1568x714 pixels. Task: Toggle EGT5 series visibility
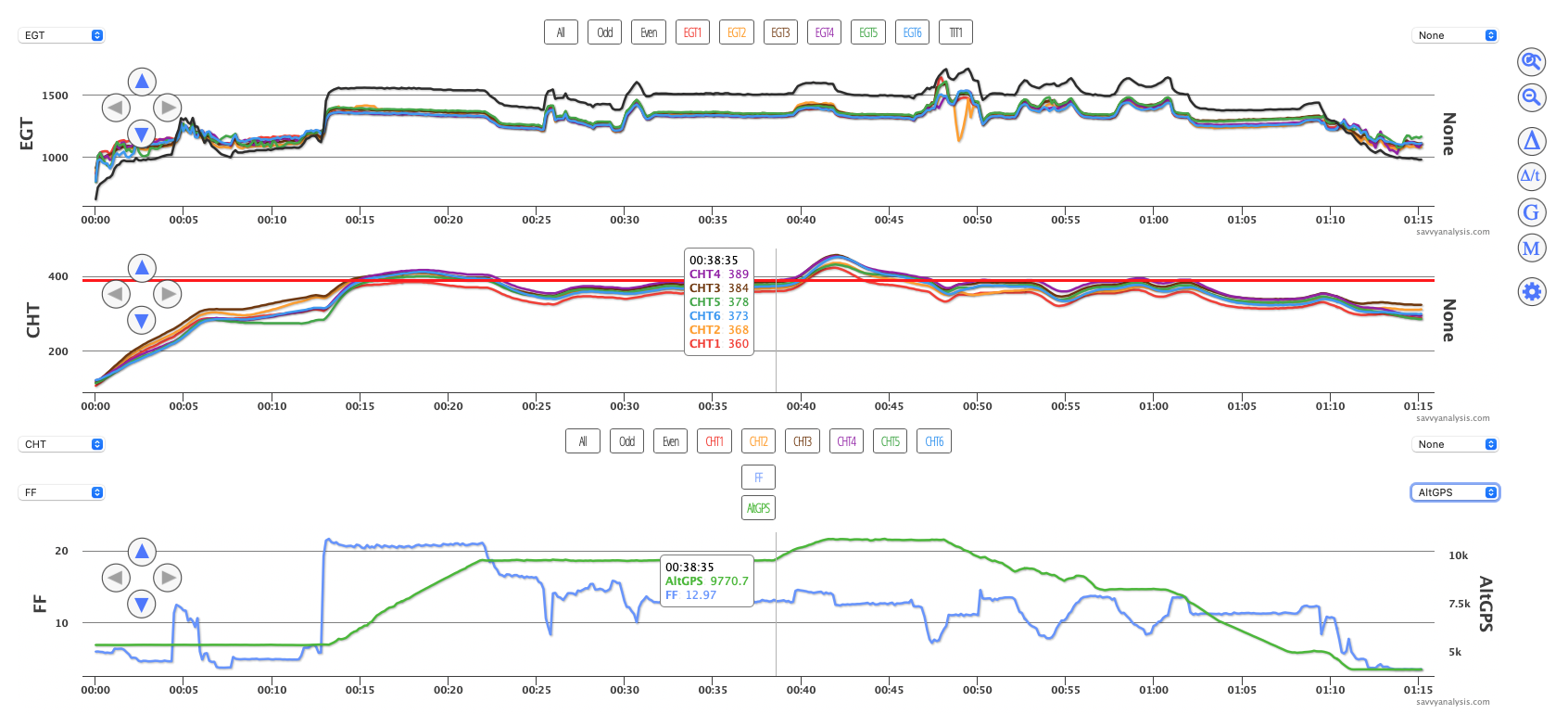[868, 32]
